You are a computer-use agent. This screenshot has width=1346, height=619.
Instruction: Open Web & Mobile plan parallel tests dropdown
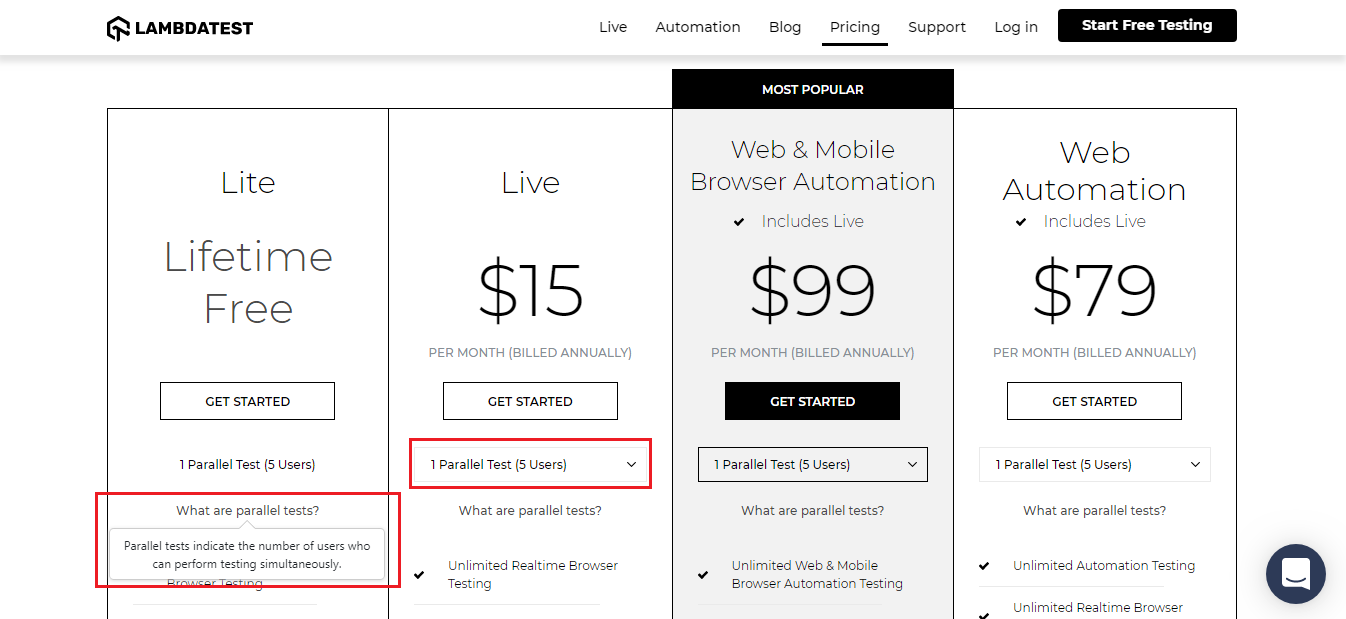(x=812, y=464)
